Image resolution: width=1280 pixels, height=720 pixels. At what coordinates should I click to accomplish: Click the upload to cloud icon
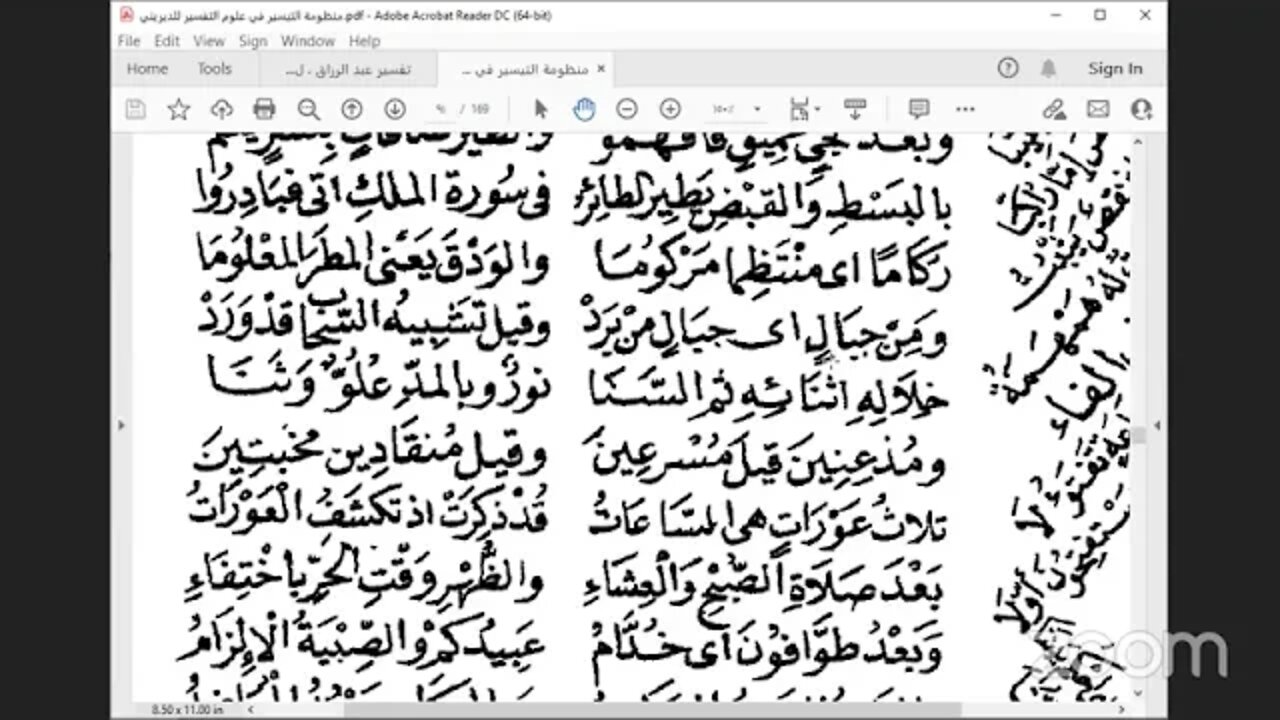[x=222, y=110]
